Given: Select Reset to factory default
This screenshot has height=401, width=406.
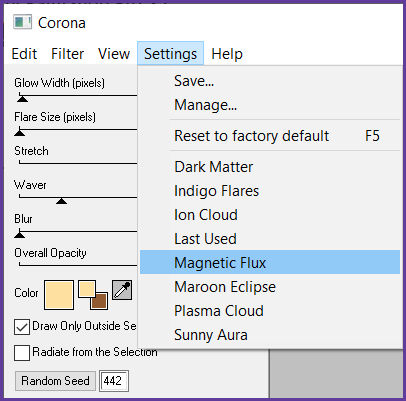Looking at the screenshot, I should pyautogui.click(x=270, y=136).
